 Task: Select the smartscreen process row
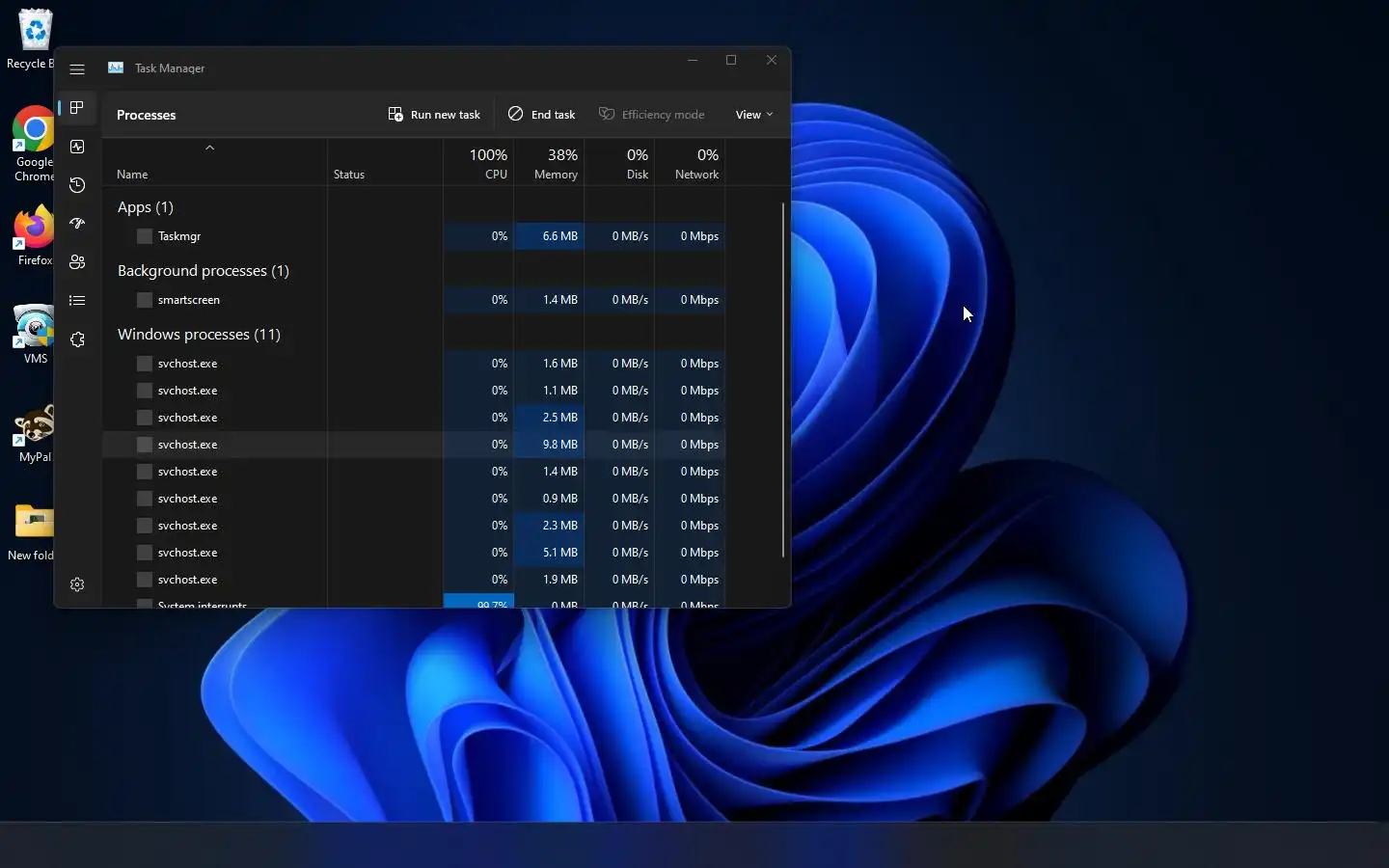pos(414,300)
